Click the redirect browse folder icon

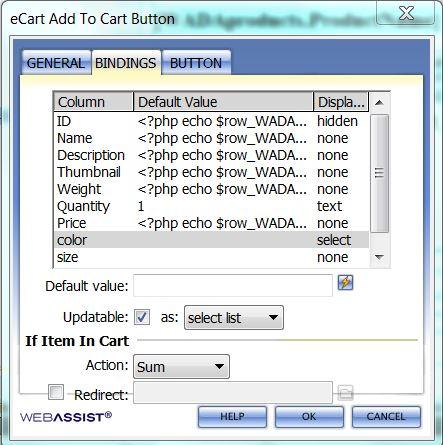tap(345, 392)
